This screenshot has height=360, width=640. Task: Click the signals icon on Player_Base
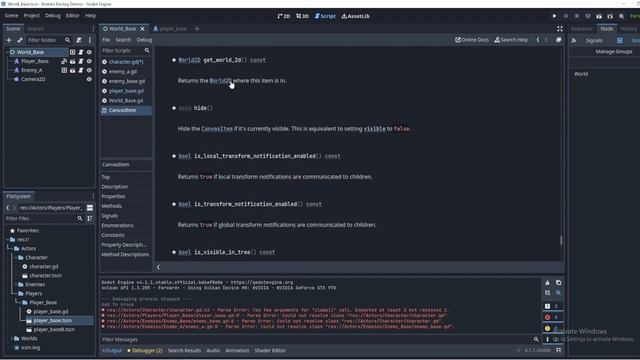[64, 61]
